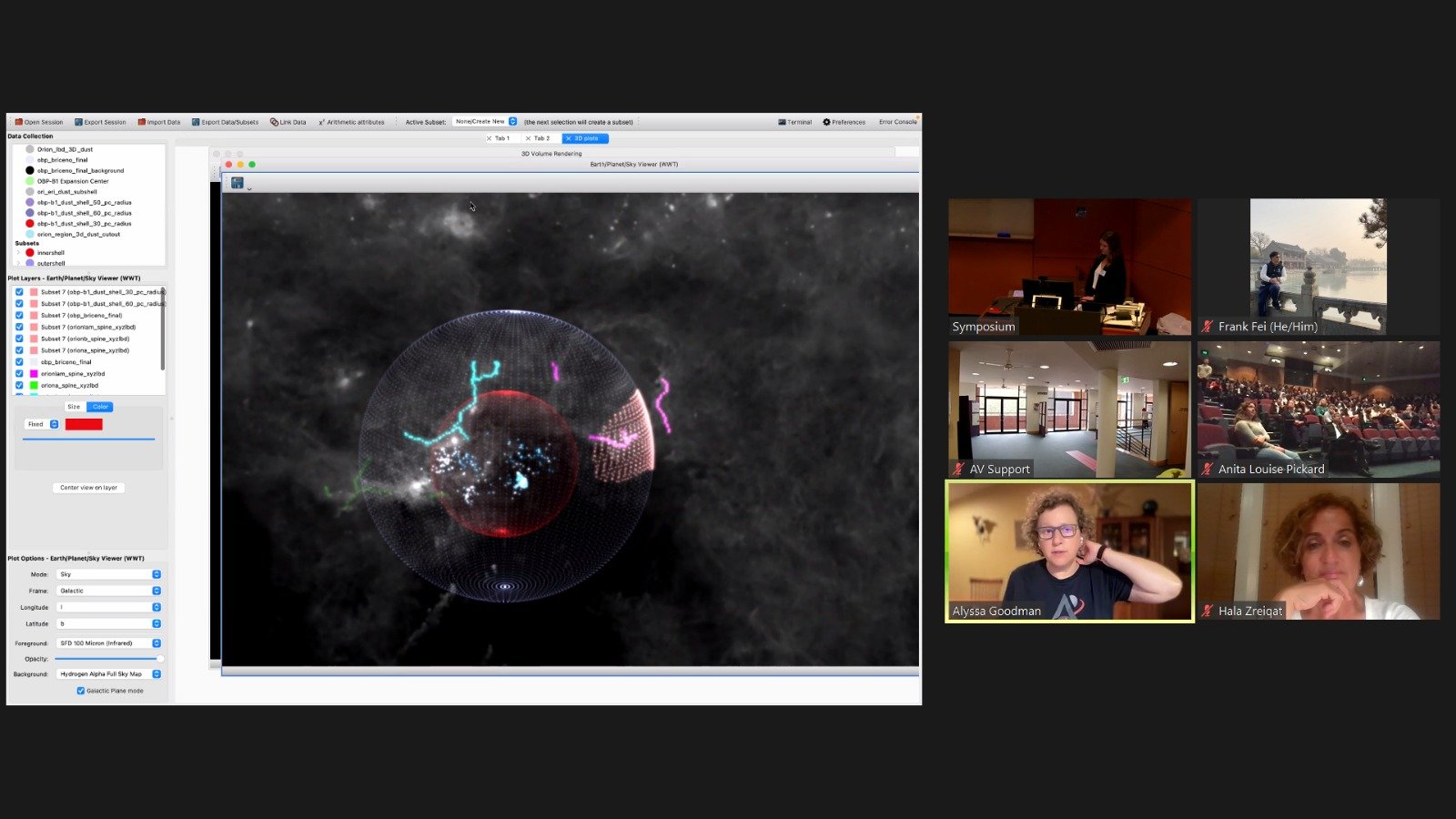Open the Active Subset dropdown
Screen dimensions: 1456x819
[485, 122]
